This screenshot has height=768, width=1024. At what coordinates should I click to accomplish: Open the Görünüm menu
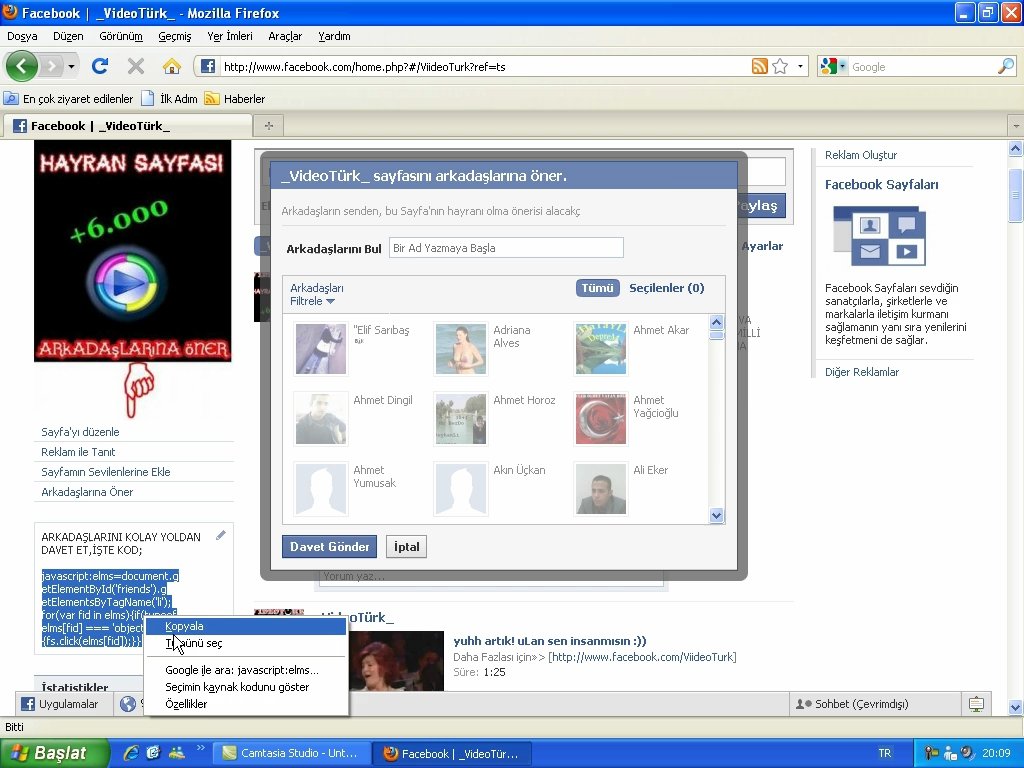click(x=121, y=36)
